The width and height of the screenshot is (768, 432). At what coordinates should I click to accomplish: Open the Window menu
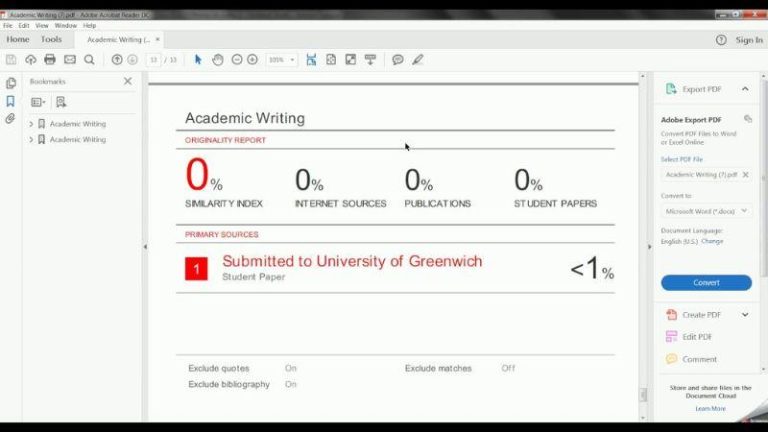[x=66, y=25]
